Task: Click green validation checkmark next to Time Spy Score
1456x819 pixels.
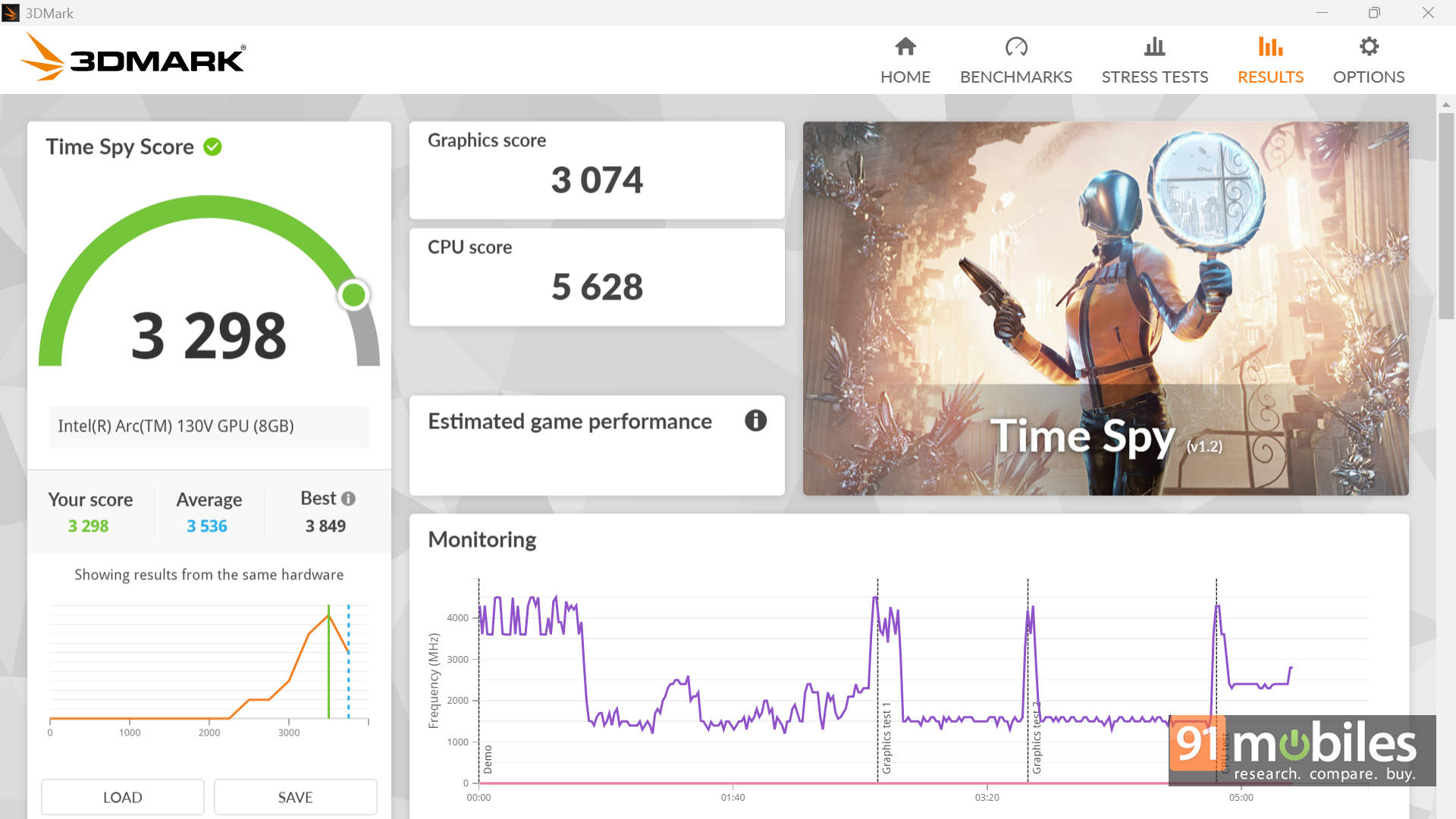Action: (213, 147)
